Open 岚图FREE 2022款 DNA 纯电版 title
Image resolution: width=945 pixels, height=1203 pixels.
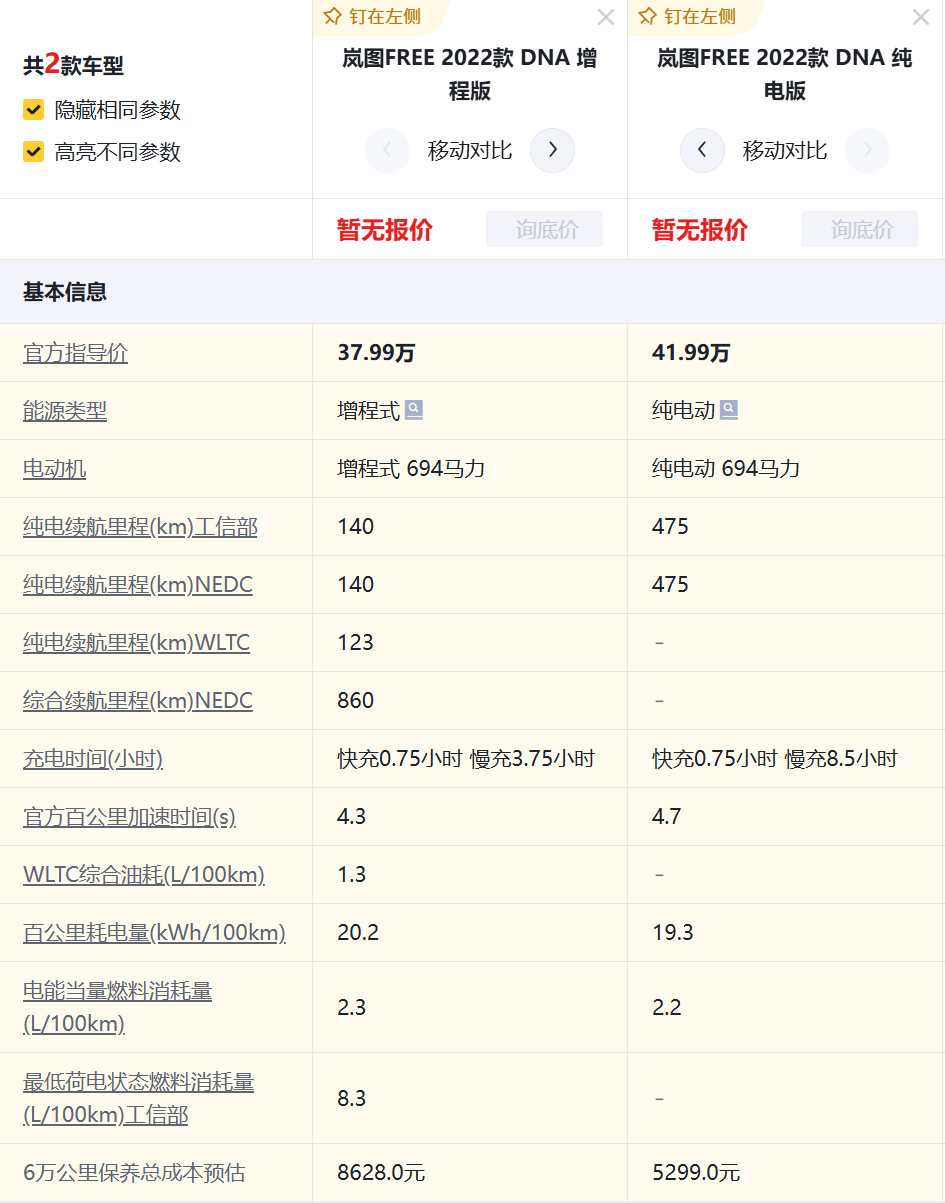[x=785, y=75]
